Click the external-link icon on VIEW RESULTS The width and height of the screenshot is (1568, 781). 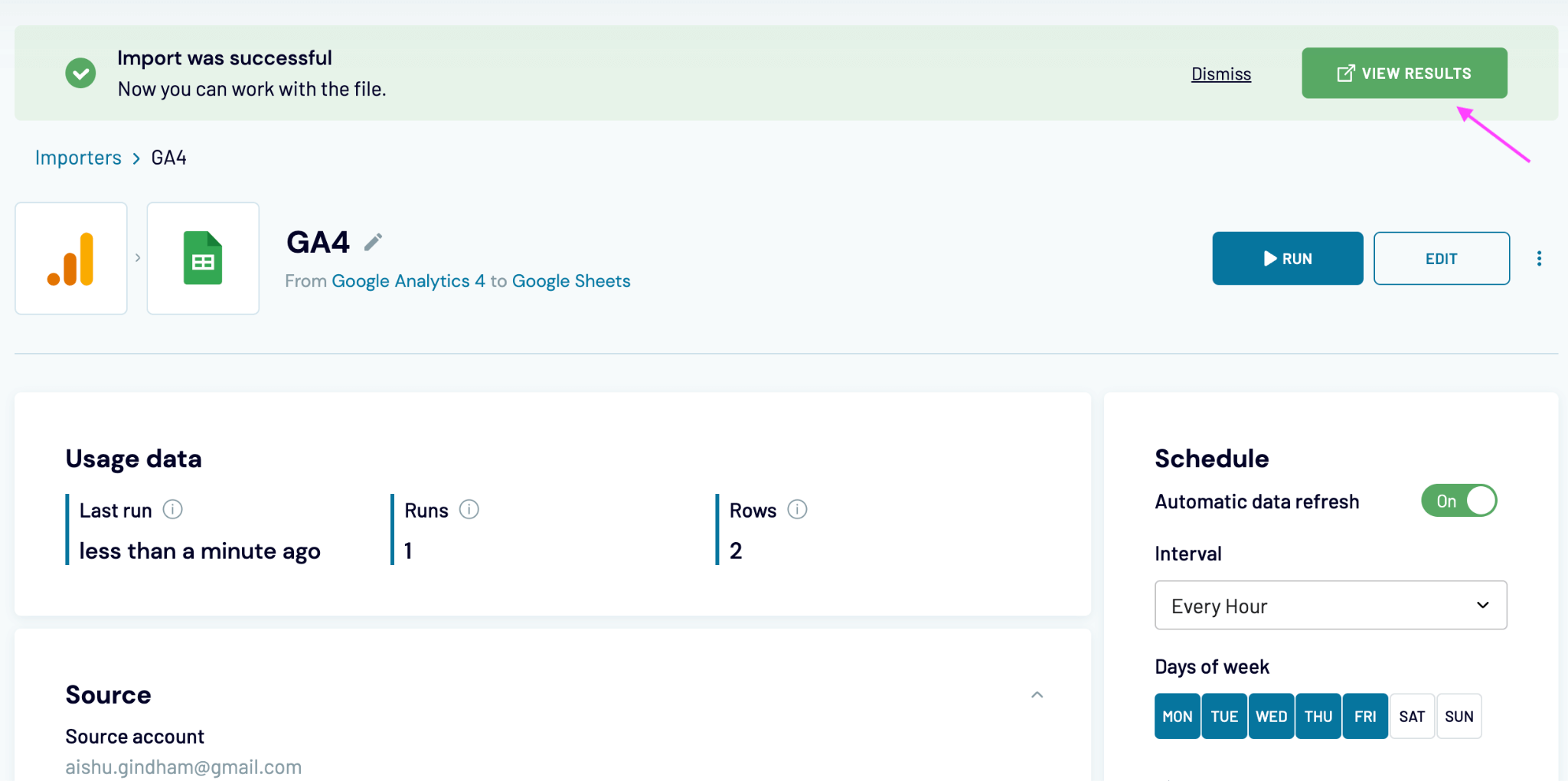click(1344, 72)
